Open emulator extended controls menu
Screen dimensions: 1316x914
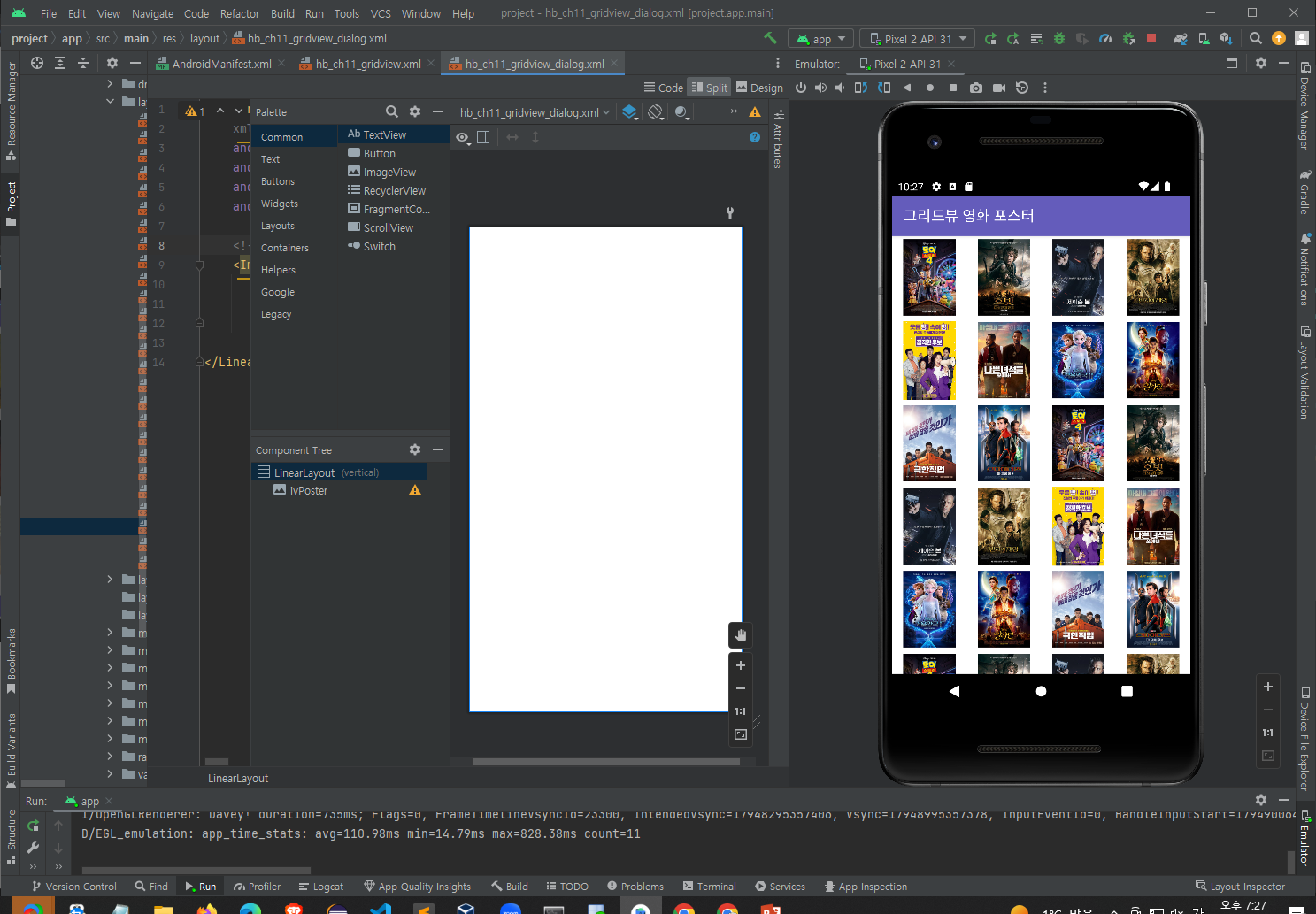(x=1045, y=88)
